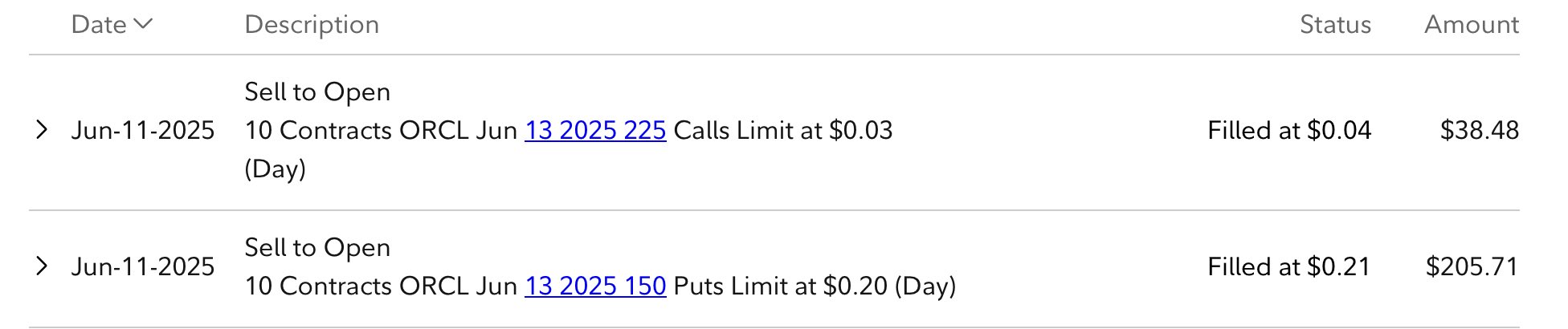Click the 'Filled at $0.04' status
Image resolution: width=1568 pixels, height=329 pixels.
tap(1289, 130)
